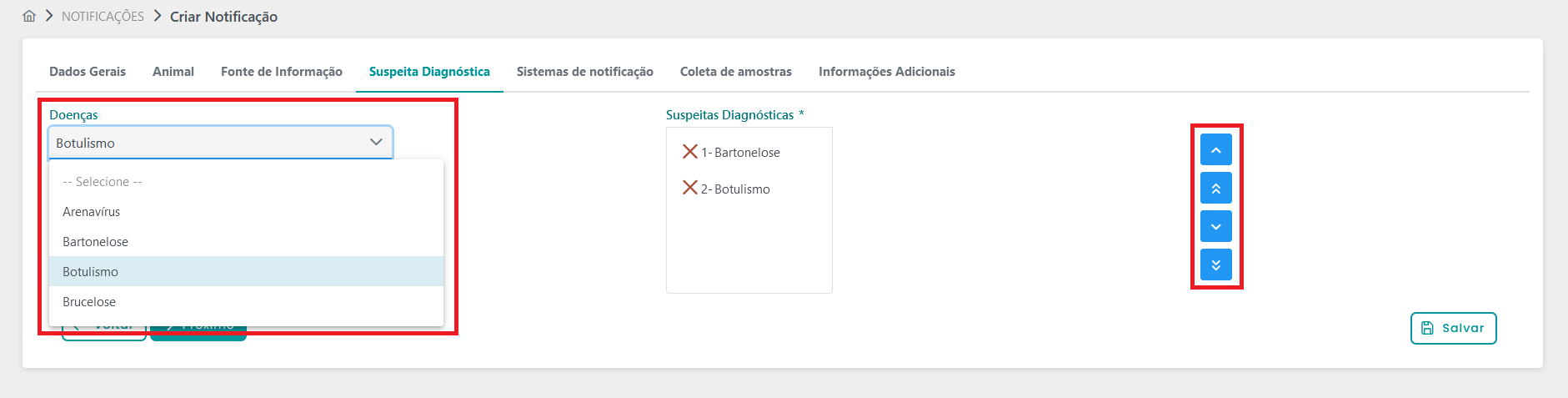The width and height of the screenshot is (1568, 398).
Task: Go to Fonte de Informação tab
Action: [282, 72]
